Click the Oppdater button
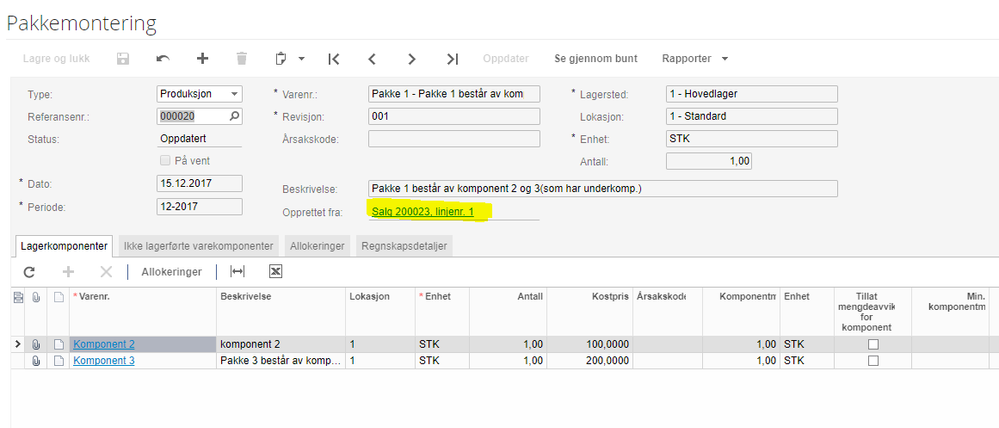This screenshot has width=999, height=428. pyautogui.click(x=506, y=59)
